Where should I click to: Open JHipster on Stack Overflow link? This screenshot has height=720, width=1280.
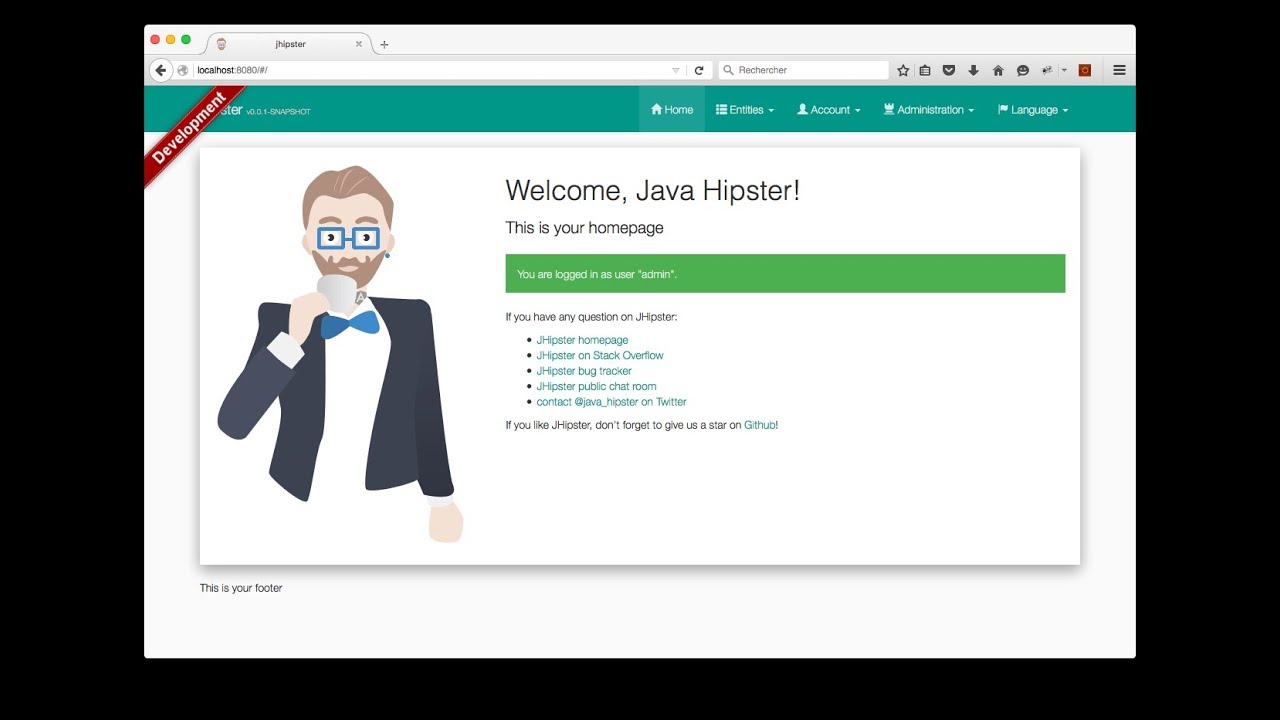pos(600,355)
